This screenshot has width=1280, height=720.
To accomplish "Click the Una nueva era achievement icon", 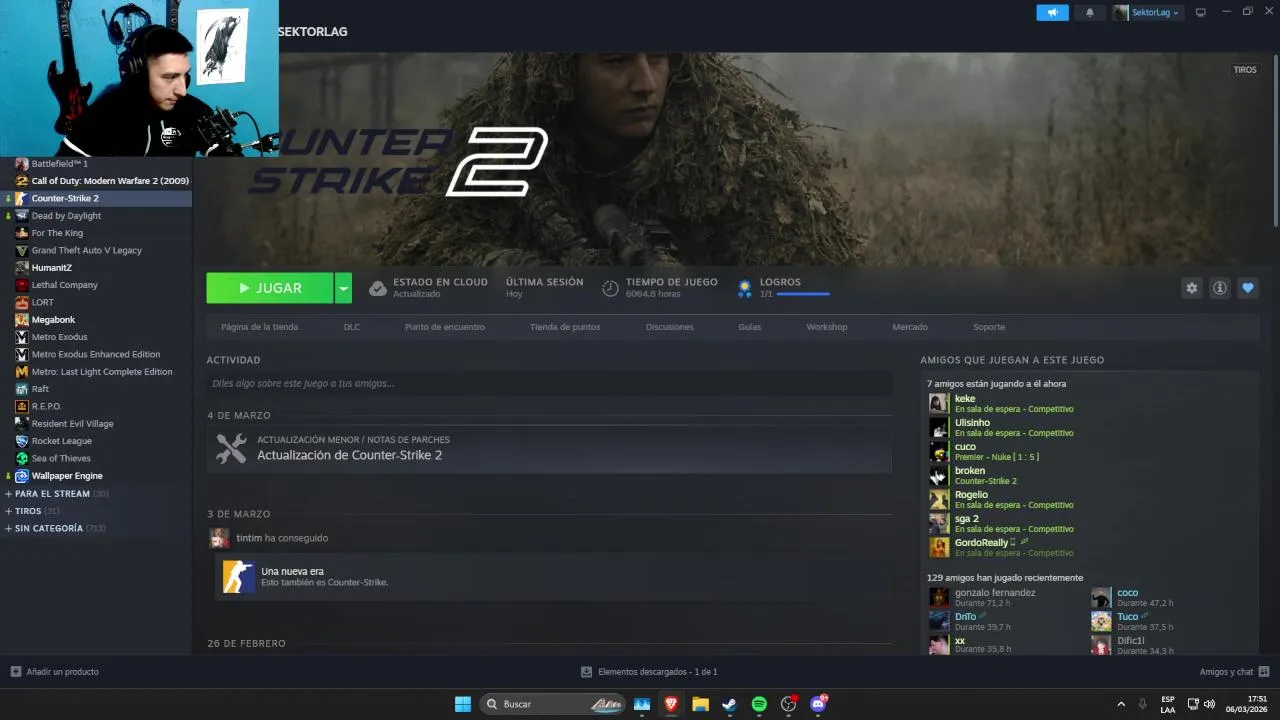I will (238, 577).
